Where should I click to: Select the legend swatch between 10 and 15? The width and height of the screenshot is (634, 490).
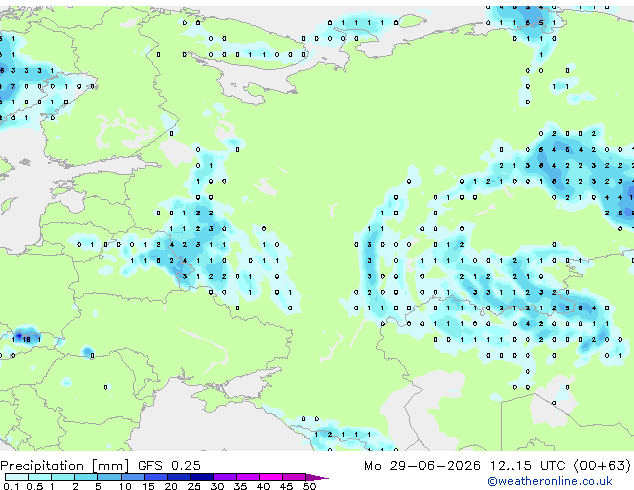132,477
